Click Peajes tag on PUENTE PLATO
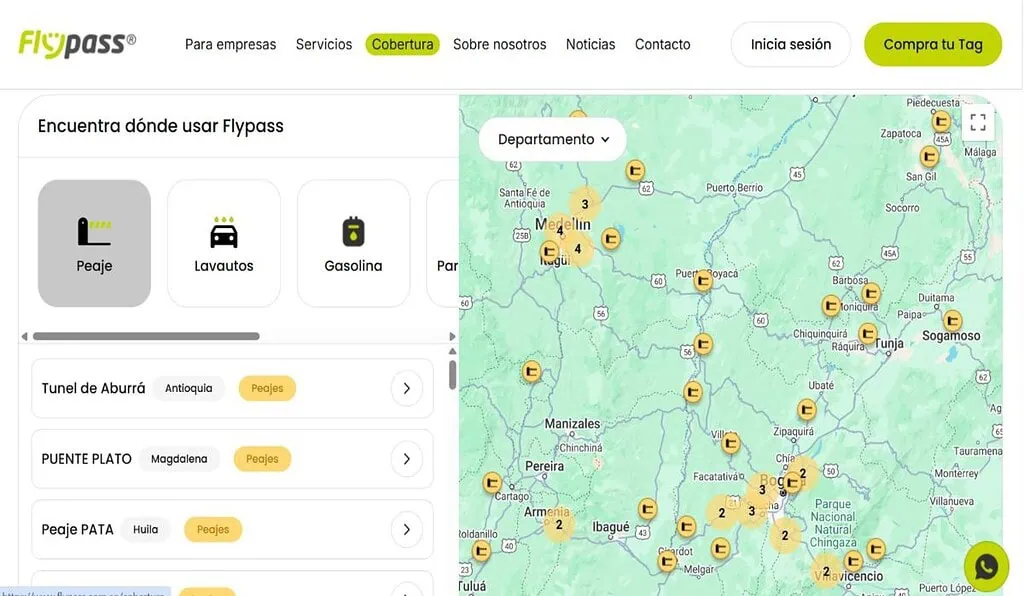The width and height of the screenshot is (1024, 596). pos(262,459)
